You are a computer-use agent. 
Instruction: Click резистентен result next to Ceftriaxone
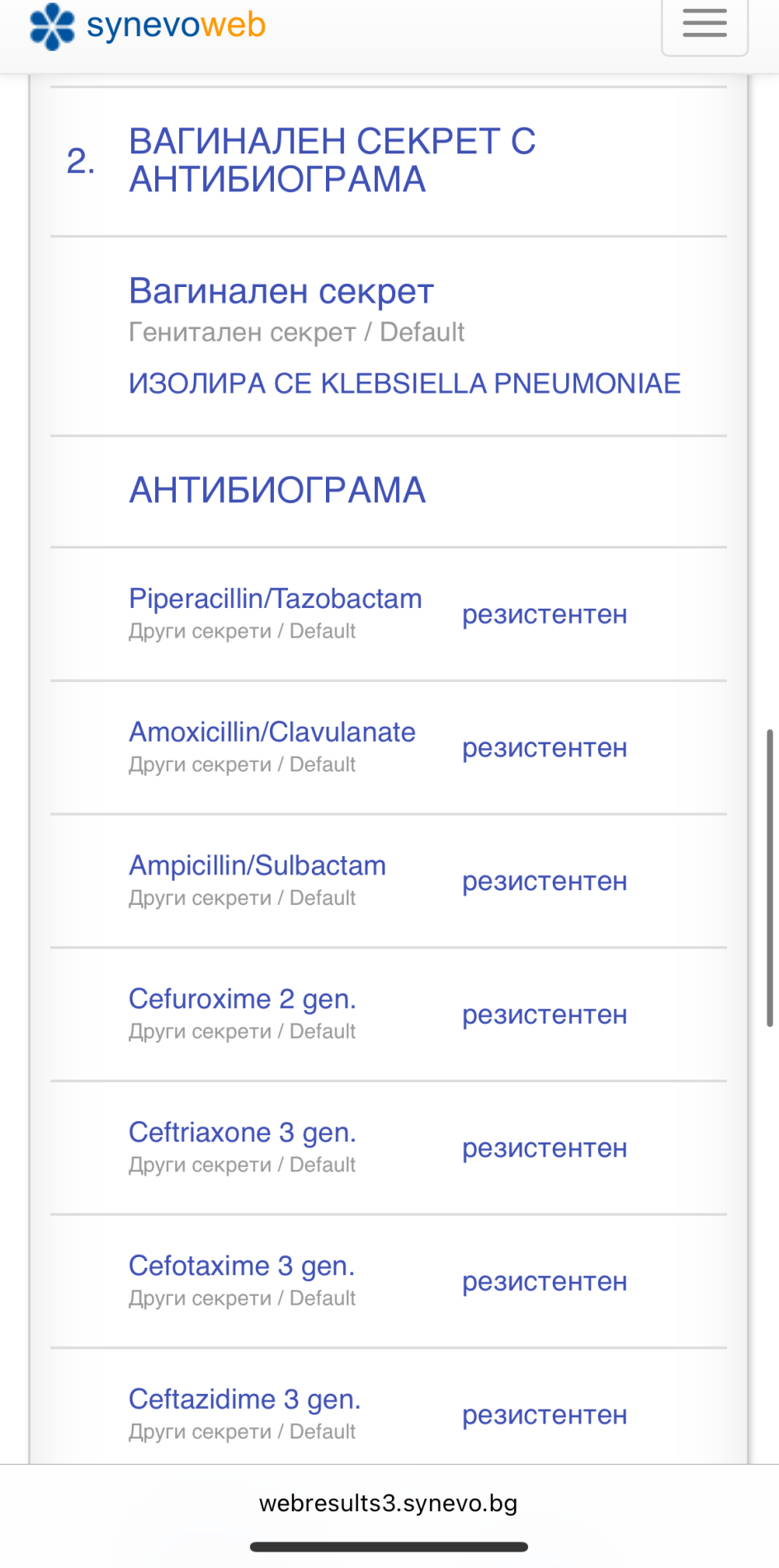point(545,1148)
